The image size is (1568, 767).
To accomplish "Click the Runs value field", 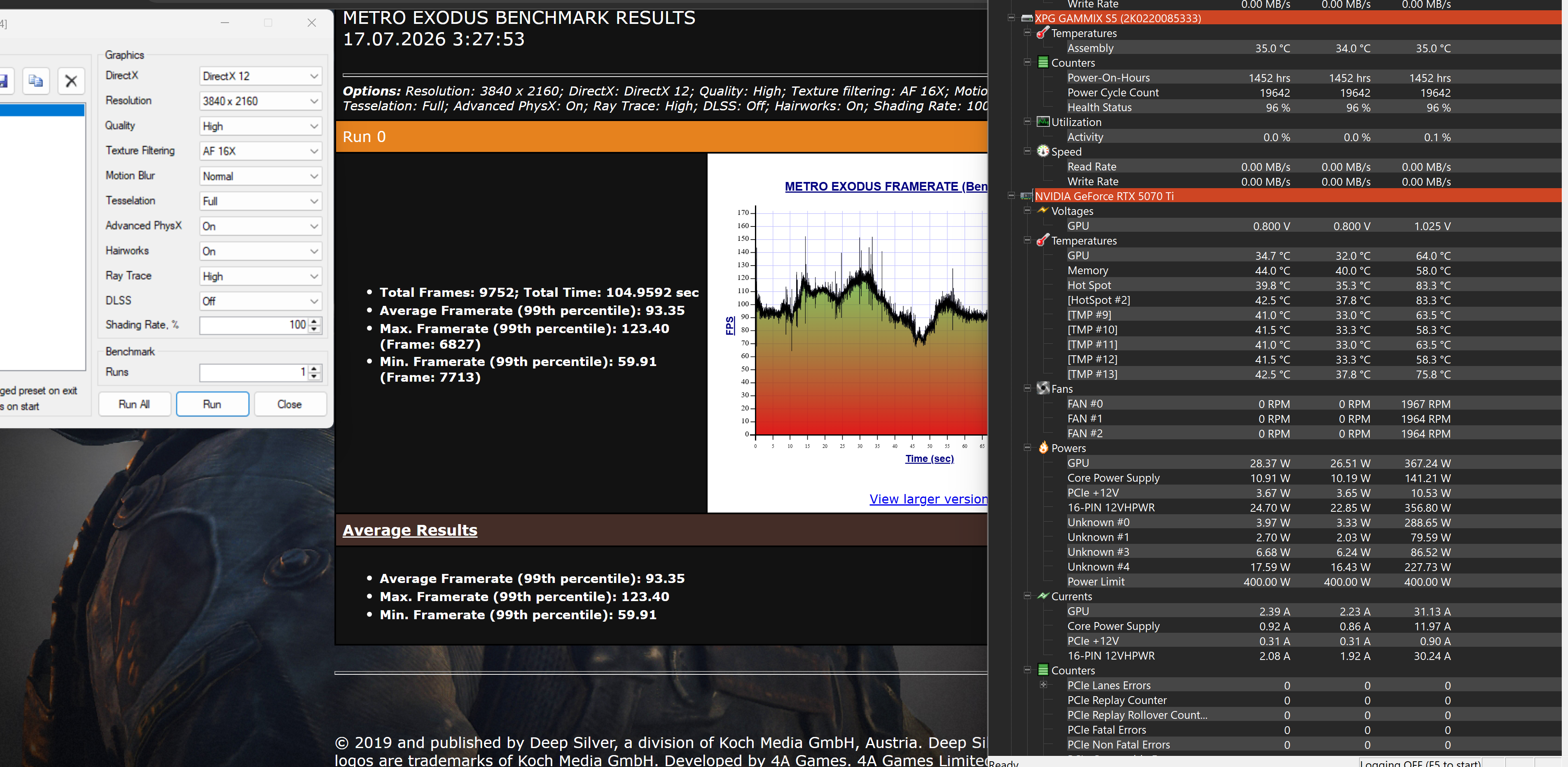I will point(254,372).
